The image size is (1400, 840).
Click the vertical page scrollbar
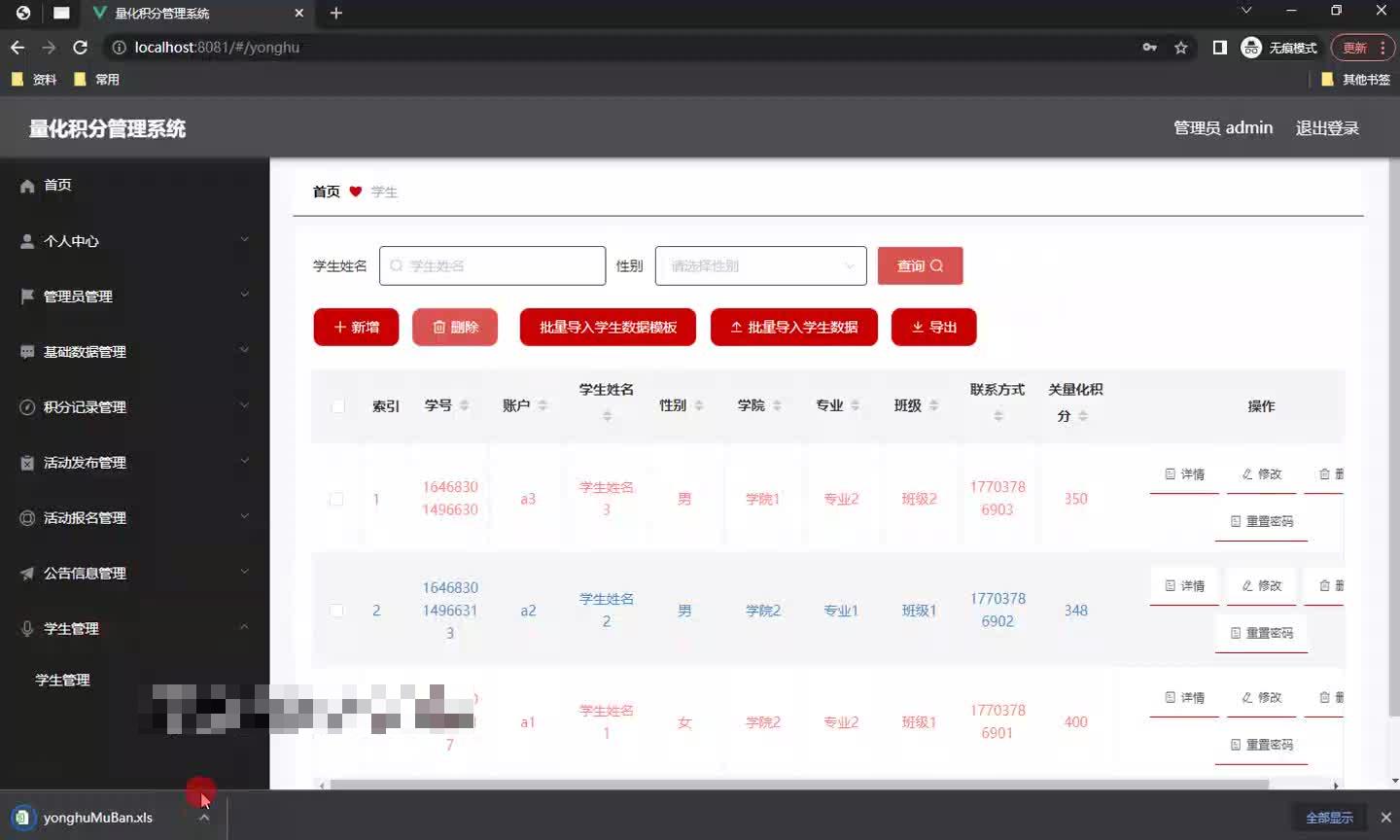pyautogui.click(x=1395, y=437)
